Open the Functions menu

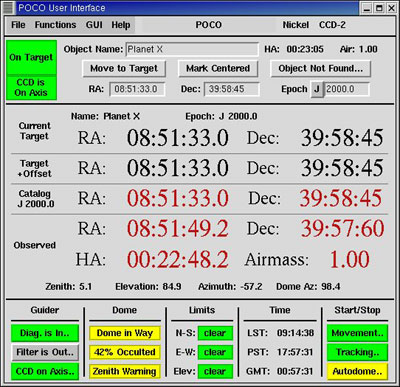tap(55, 25)
